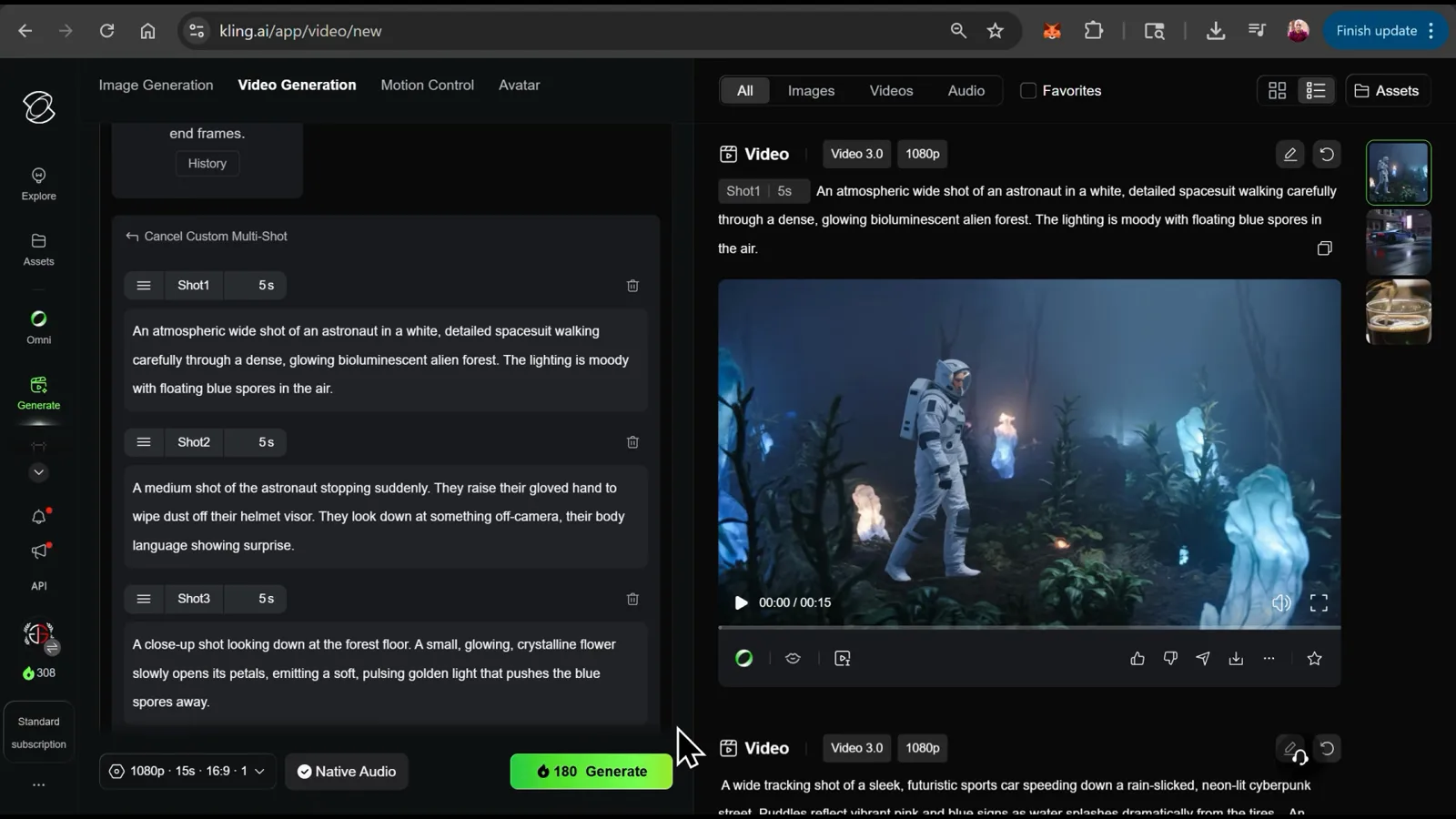Filter results by Videos tab
Image resolution: width=1456 pixels, height=819 pixels.
tap(891, 90)
